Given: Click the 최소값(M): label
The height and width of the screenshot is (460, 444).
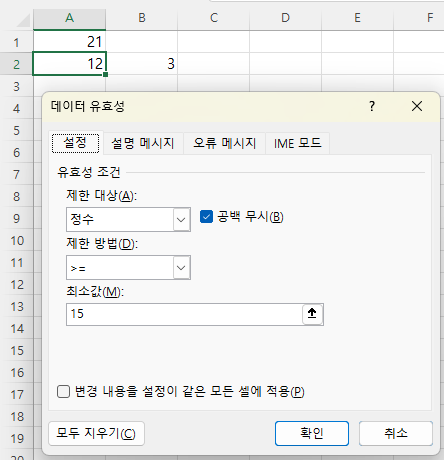Looking at the screenshot, I should [x=95, y=292].
